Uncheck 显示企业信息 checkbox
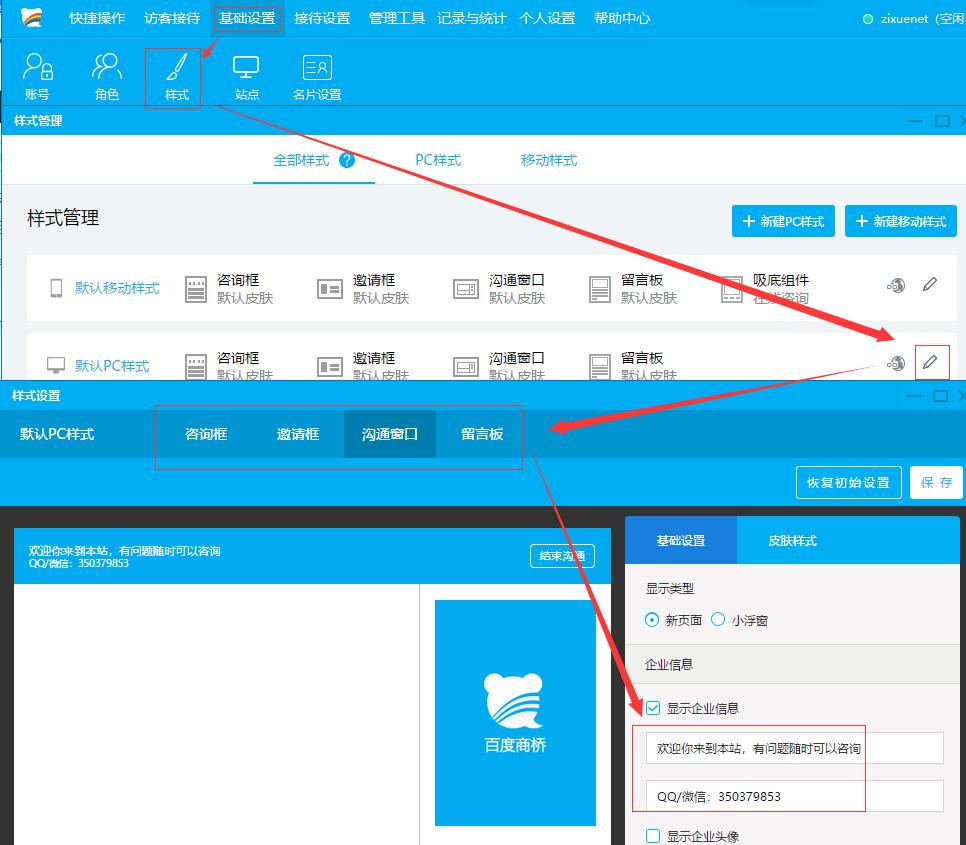966x845 pixels. pyautogui.click(x=653, y=708)
